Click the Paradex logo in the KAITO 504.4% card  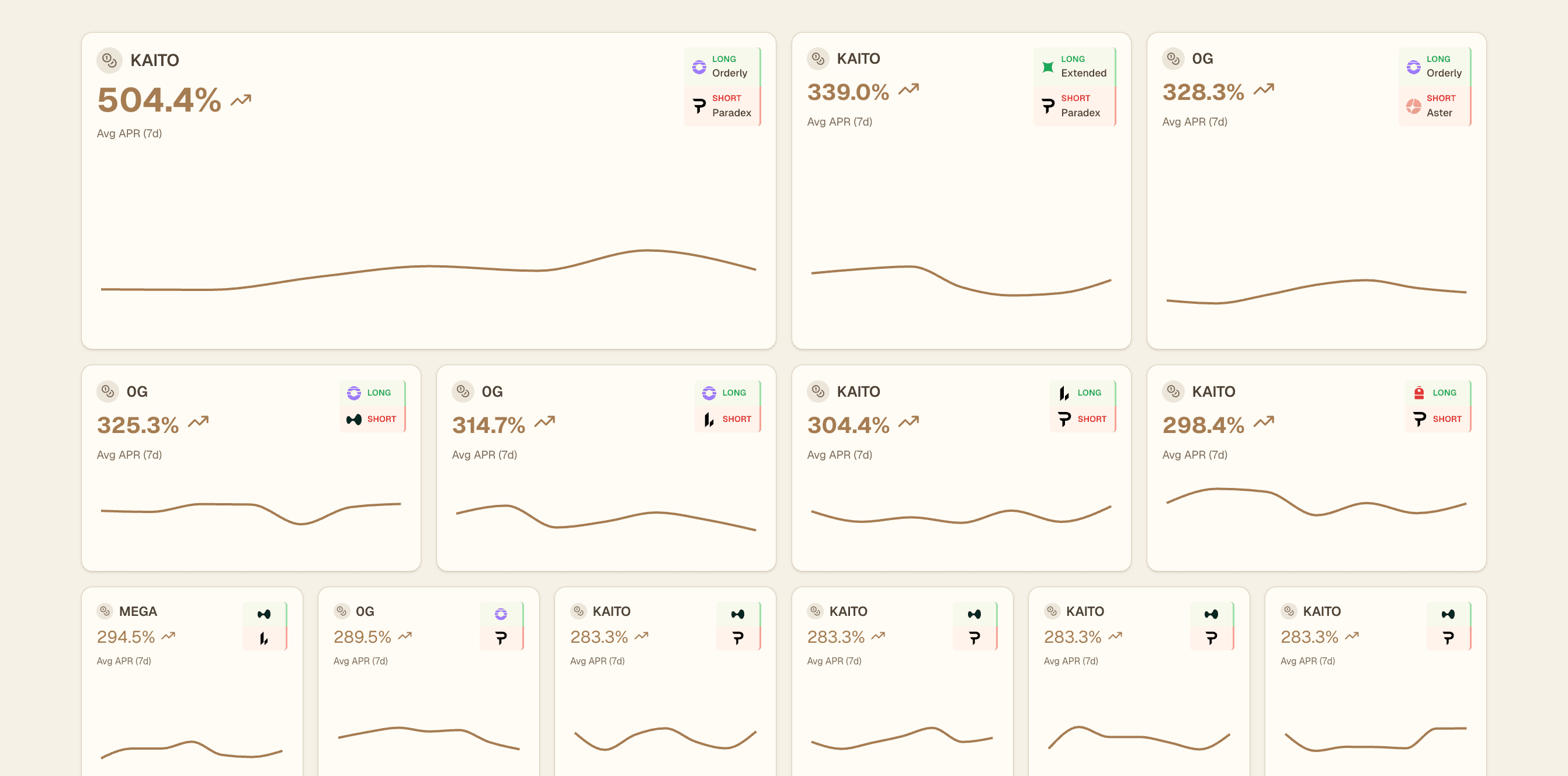[699, 106]
